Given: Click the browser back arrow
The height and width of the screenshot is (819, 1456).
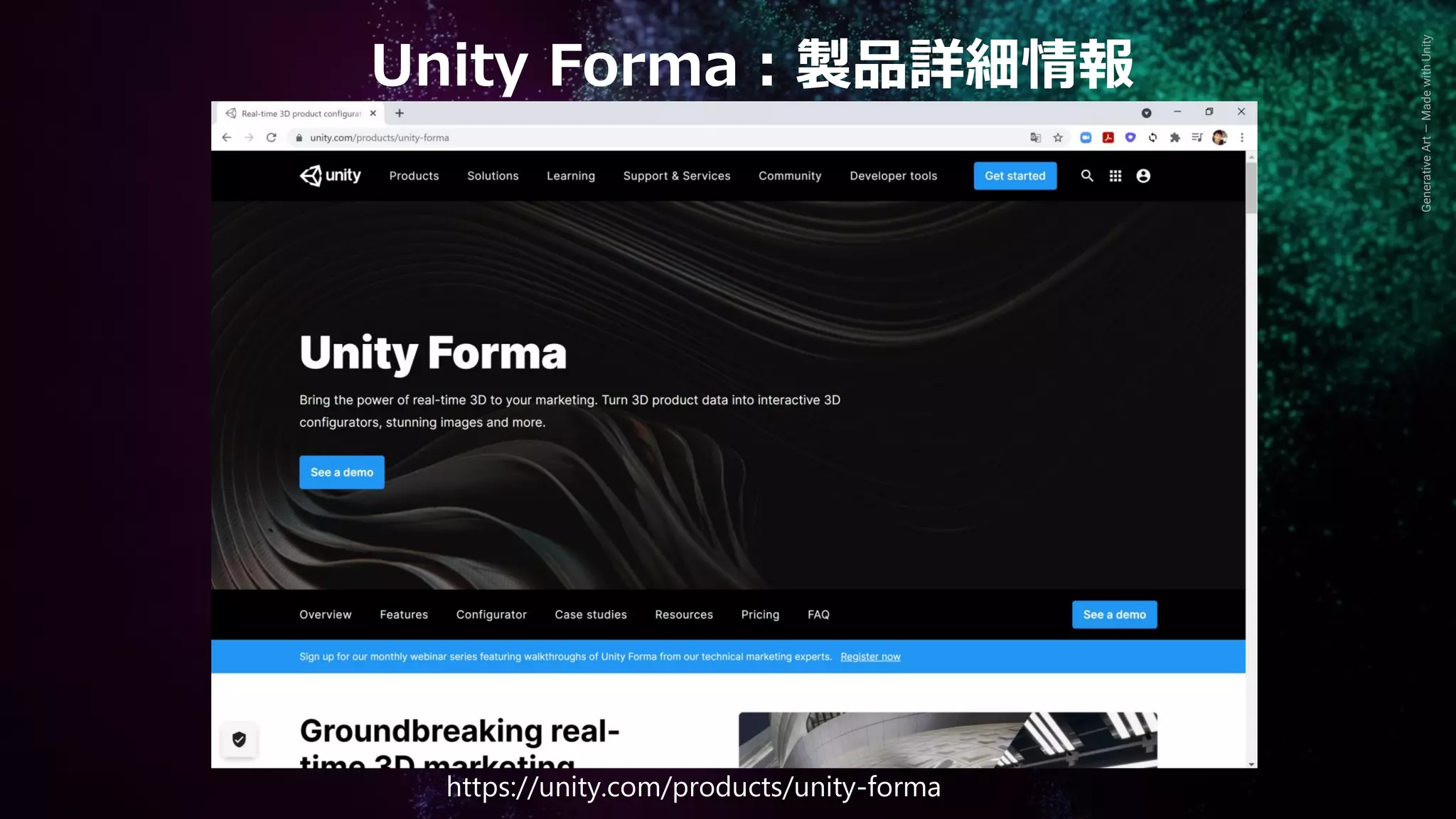Looking at the screenshot, I should click(226, 138).
